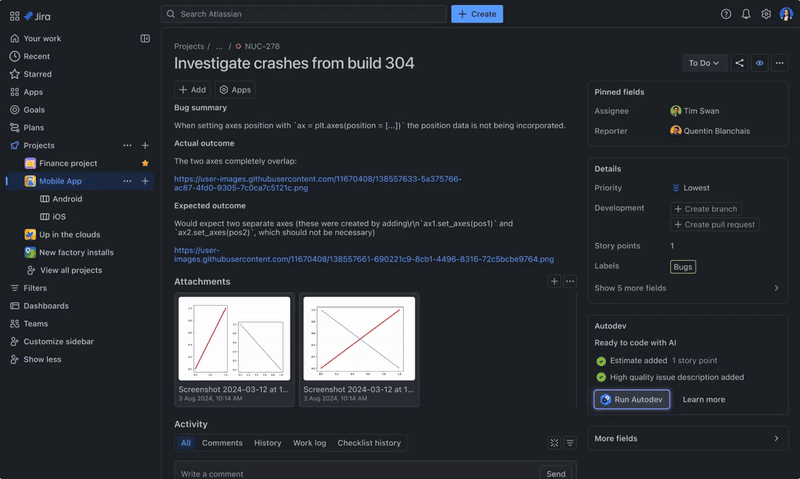Toggle the activity sort order icon
Viewport: 800px width, 479px height.
tap(570, 443)
